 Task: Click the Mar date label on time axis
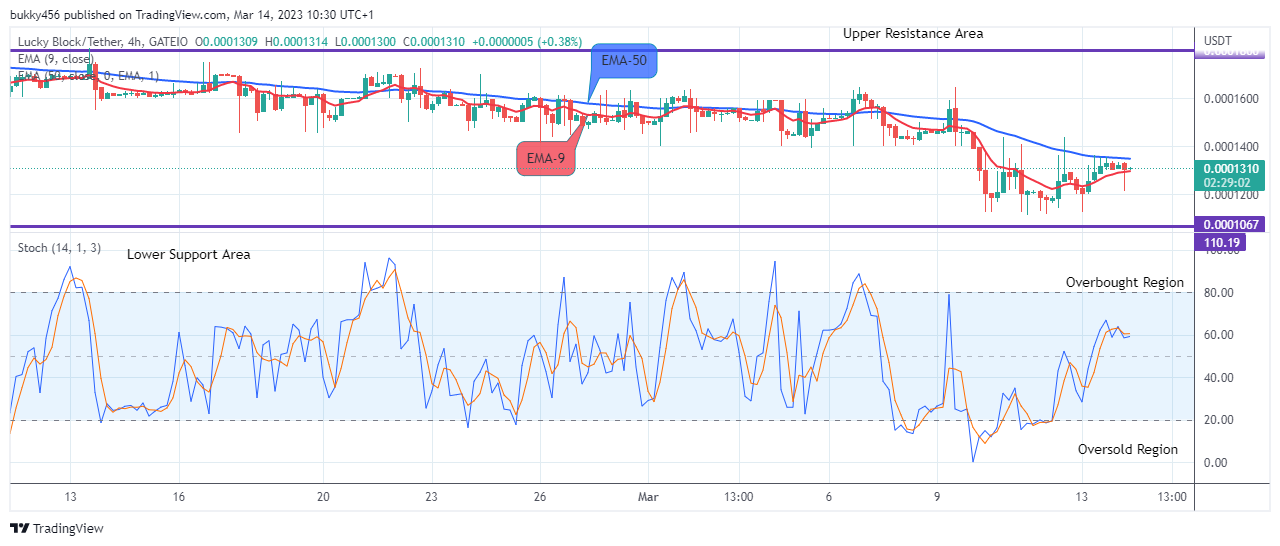tap(648, 496)
